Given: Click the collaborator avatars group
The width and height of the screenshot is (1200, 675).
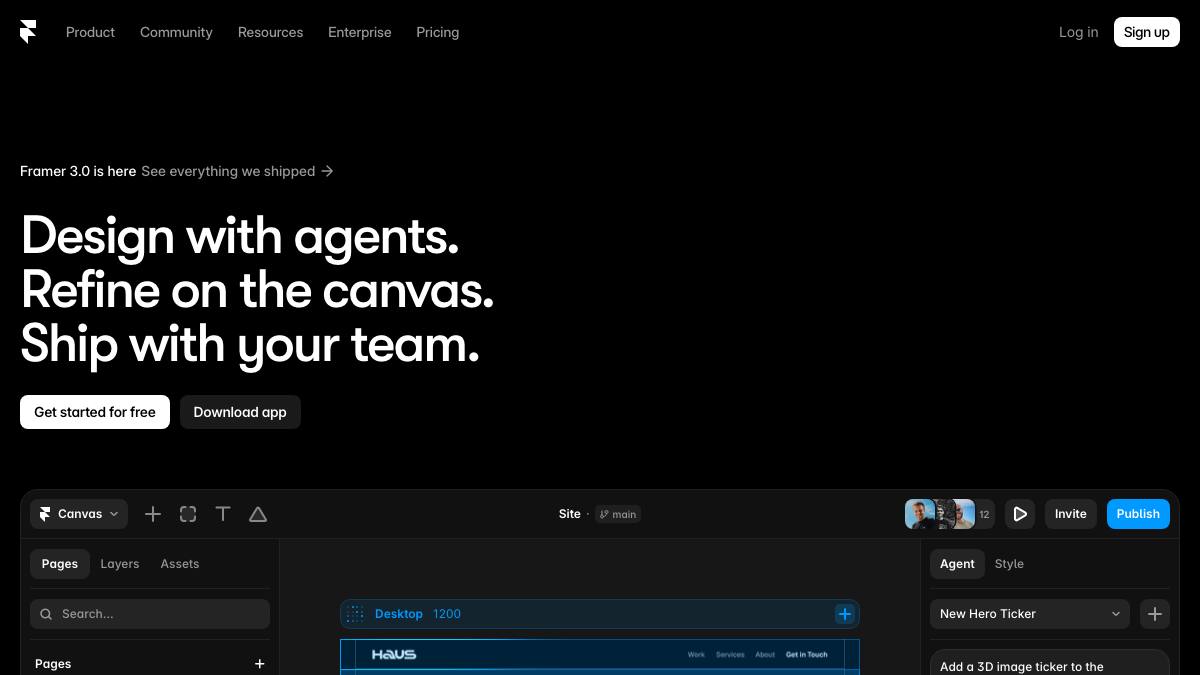Looking at the screenshot, I should pyautogui.click(x=940, y=514).
